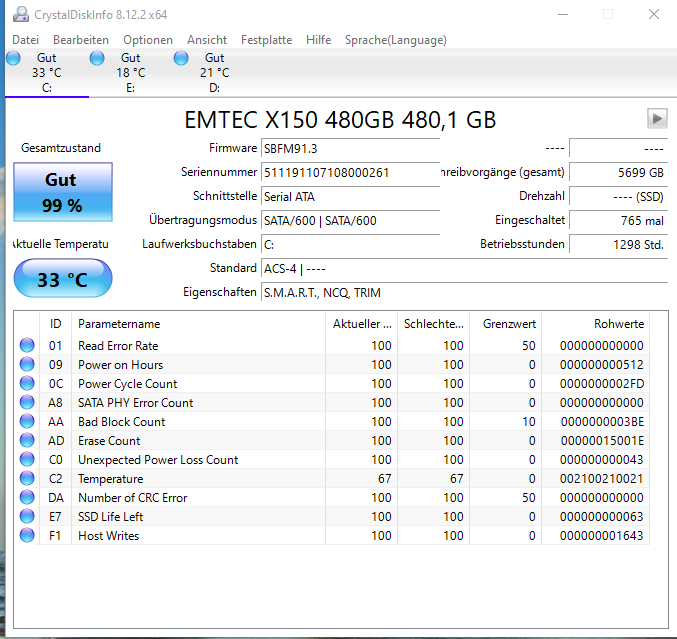Image resolution: width=677 pixels, height=639 pixels.
Task: Open the Bearbeiten menu
Action: point(81,40)
